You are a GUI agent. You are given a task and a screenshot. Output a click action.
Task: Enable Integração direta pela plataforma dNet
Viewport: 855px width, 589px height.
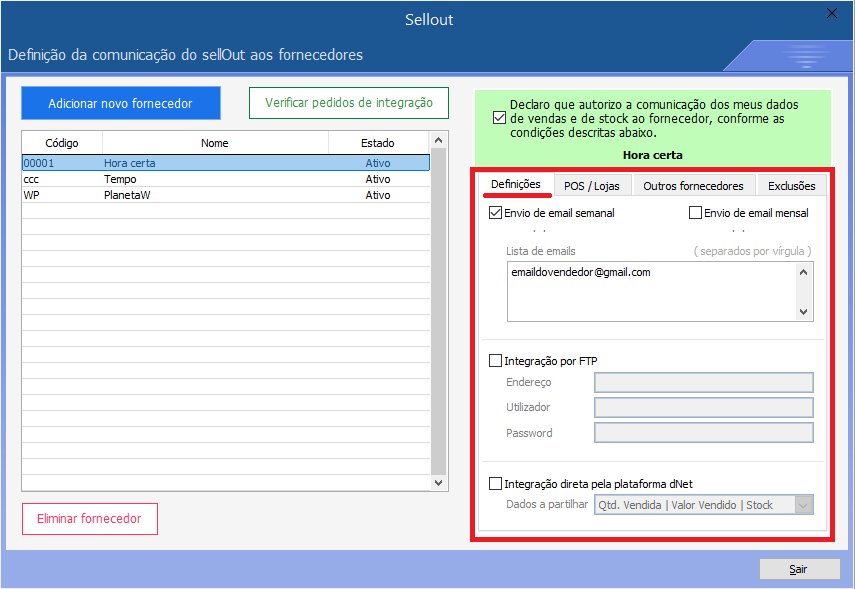496,484
